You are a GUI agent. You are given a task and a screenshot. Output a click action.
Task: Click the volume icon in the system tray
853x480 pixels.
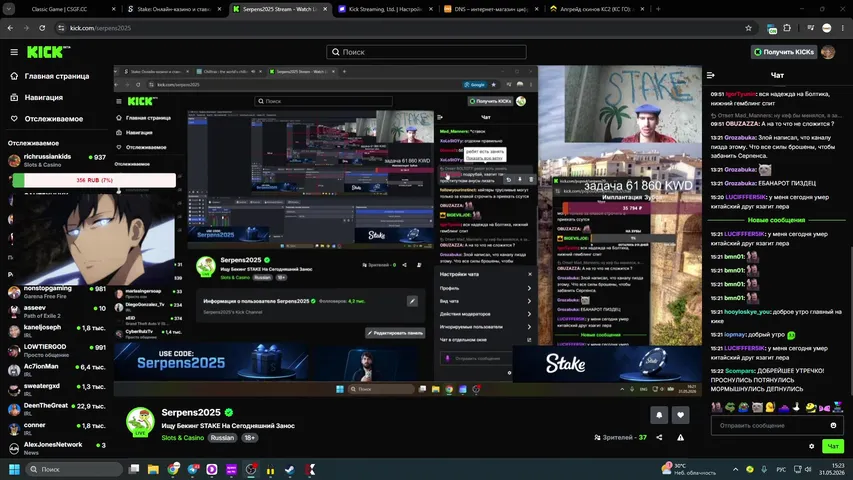(x=808, y=469)
